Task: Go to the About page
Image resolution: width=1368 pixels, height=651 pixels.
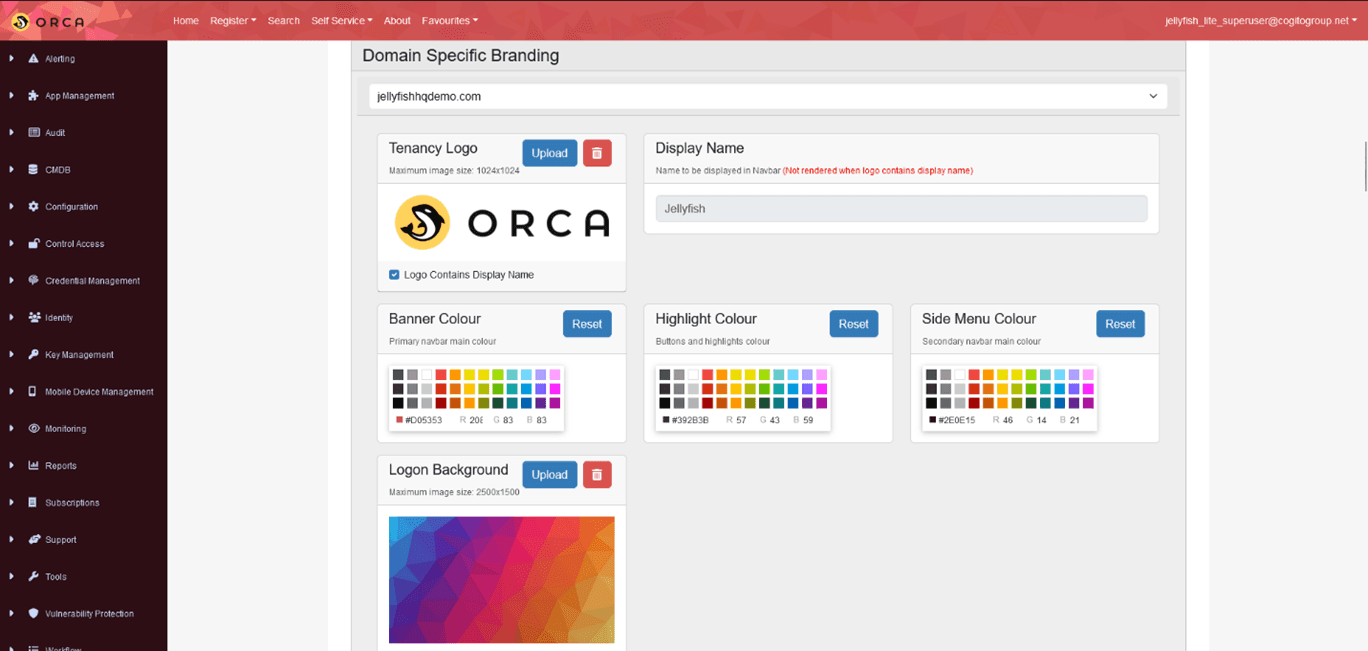Action: (397, 21)
